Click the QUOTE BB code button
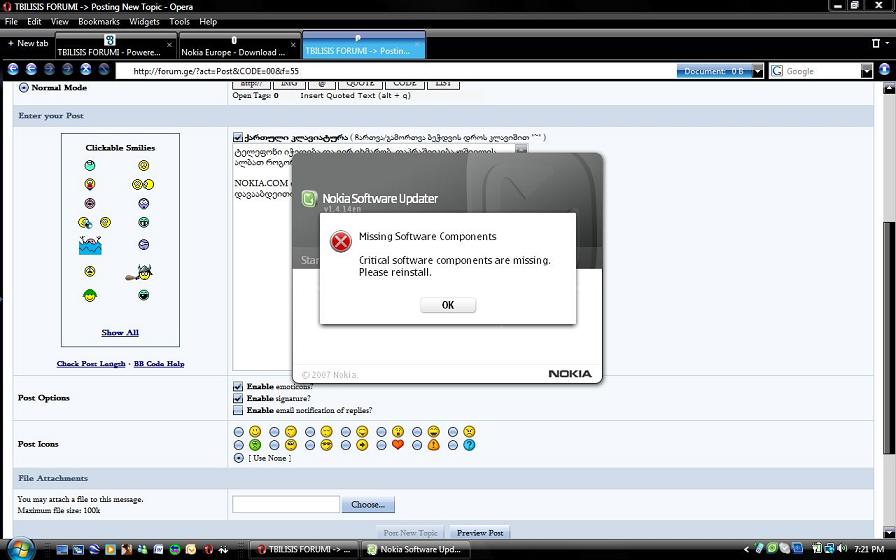This screenshot has width=896, height=560. point(361,85)
